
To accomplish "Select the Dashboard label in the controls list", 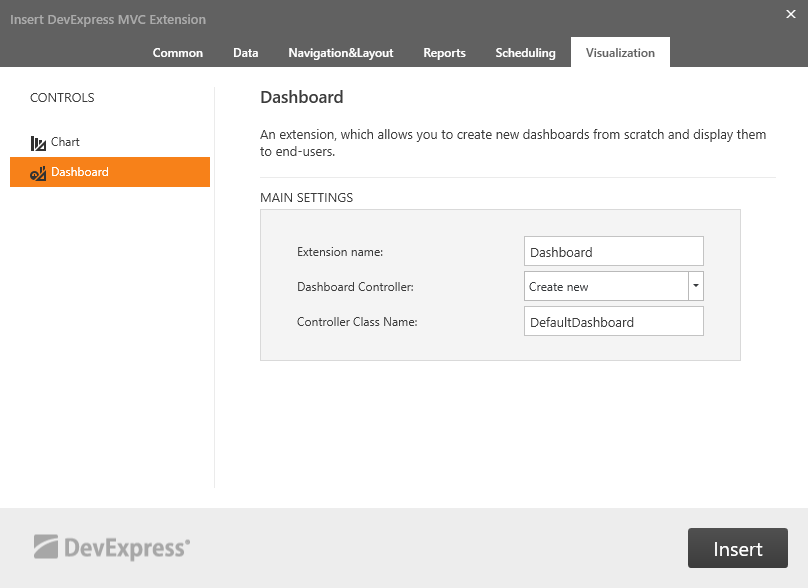I will [80, 172].
